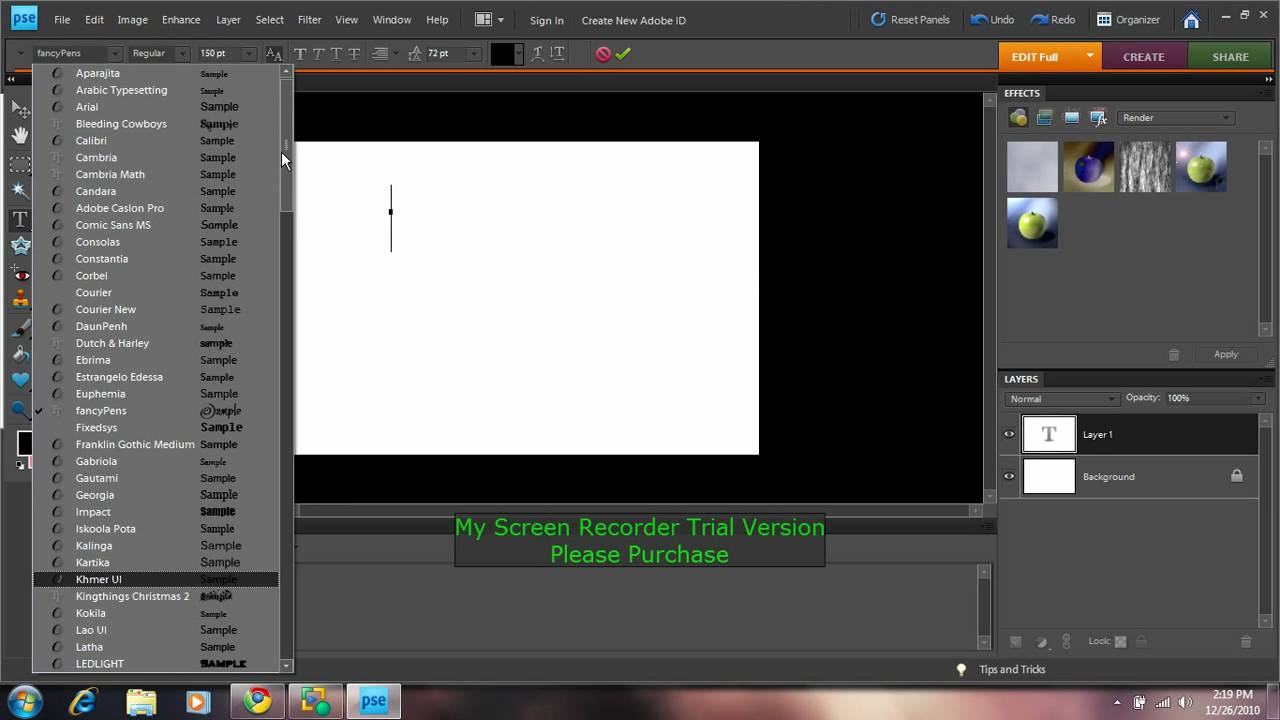Choose the Khmer UI font
This screenshot has height=720, width=1280.
pos(156,580)
